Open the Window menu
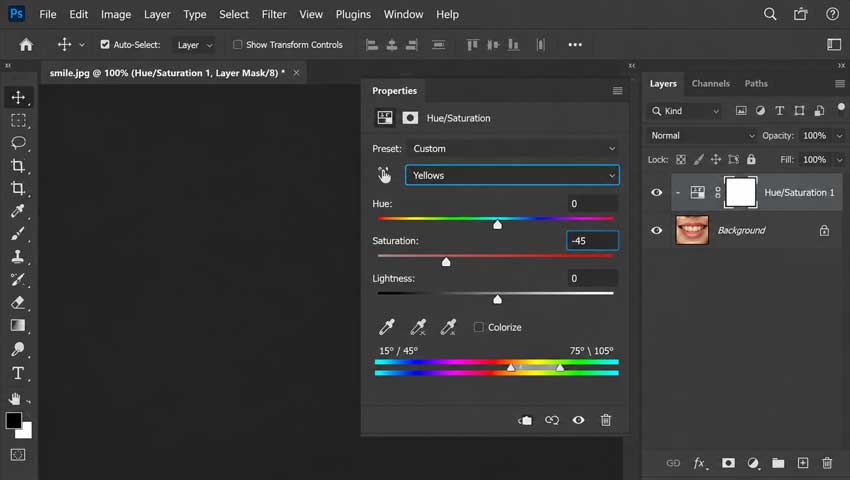Viewport: 850px width, 480px height. point(403,15)
